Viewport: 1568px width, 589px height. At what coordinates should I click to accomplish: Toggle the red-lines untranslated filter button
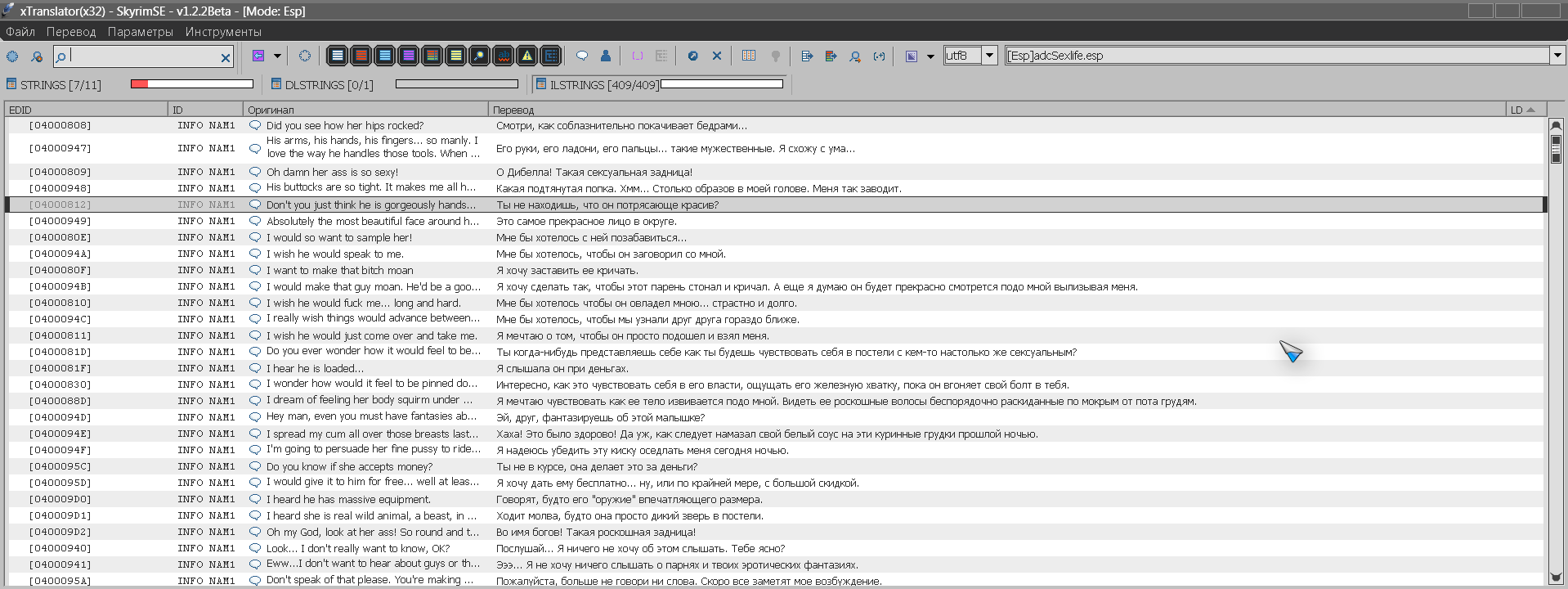pyautogui.click(x=361, y=56)
